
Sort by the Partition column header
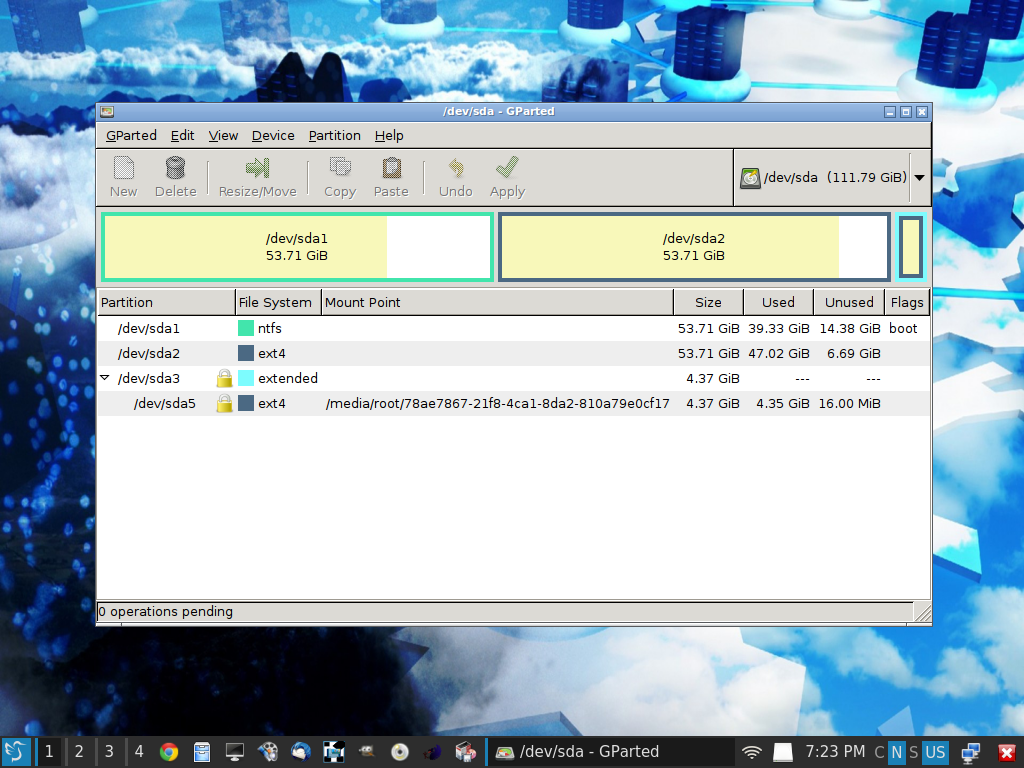[166, 302]
